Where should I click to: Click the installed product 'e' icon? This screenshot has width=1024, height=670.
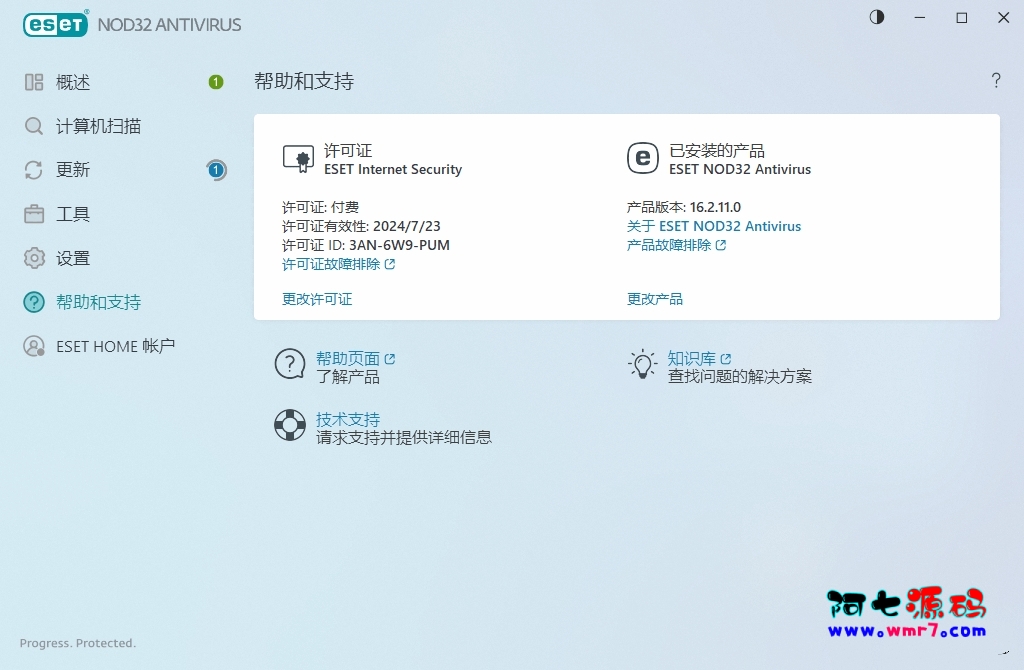pyautogui.click(x=643, y=158)
